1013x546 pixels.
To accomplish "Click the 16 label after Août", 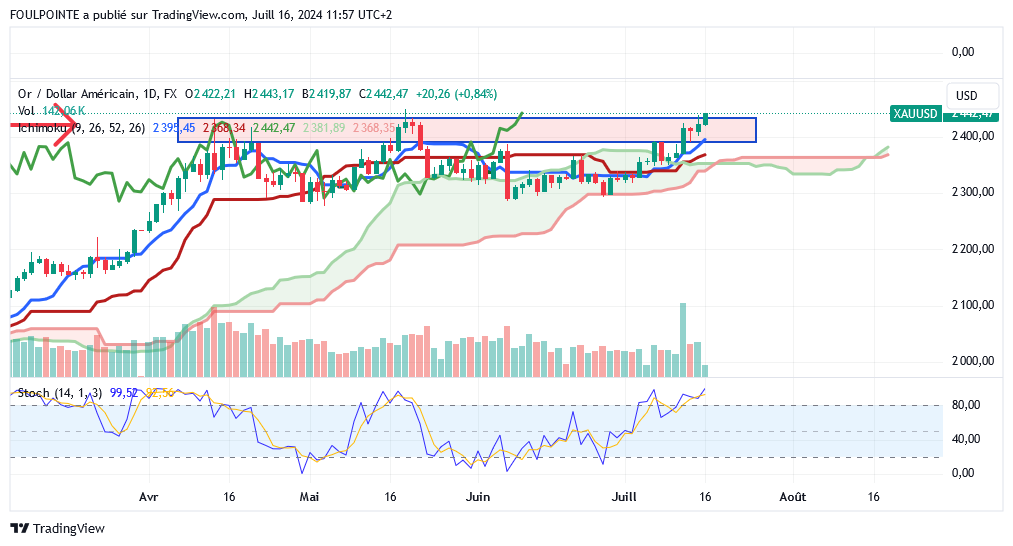I will point(873,497).
